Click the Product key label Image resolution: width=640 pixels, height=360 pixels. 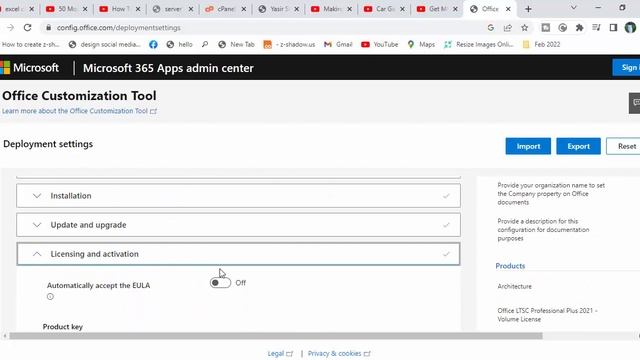click(62, 327)
